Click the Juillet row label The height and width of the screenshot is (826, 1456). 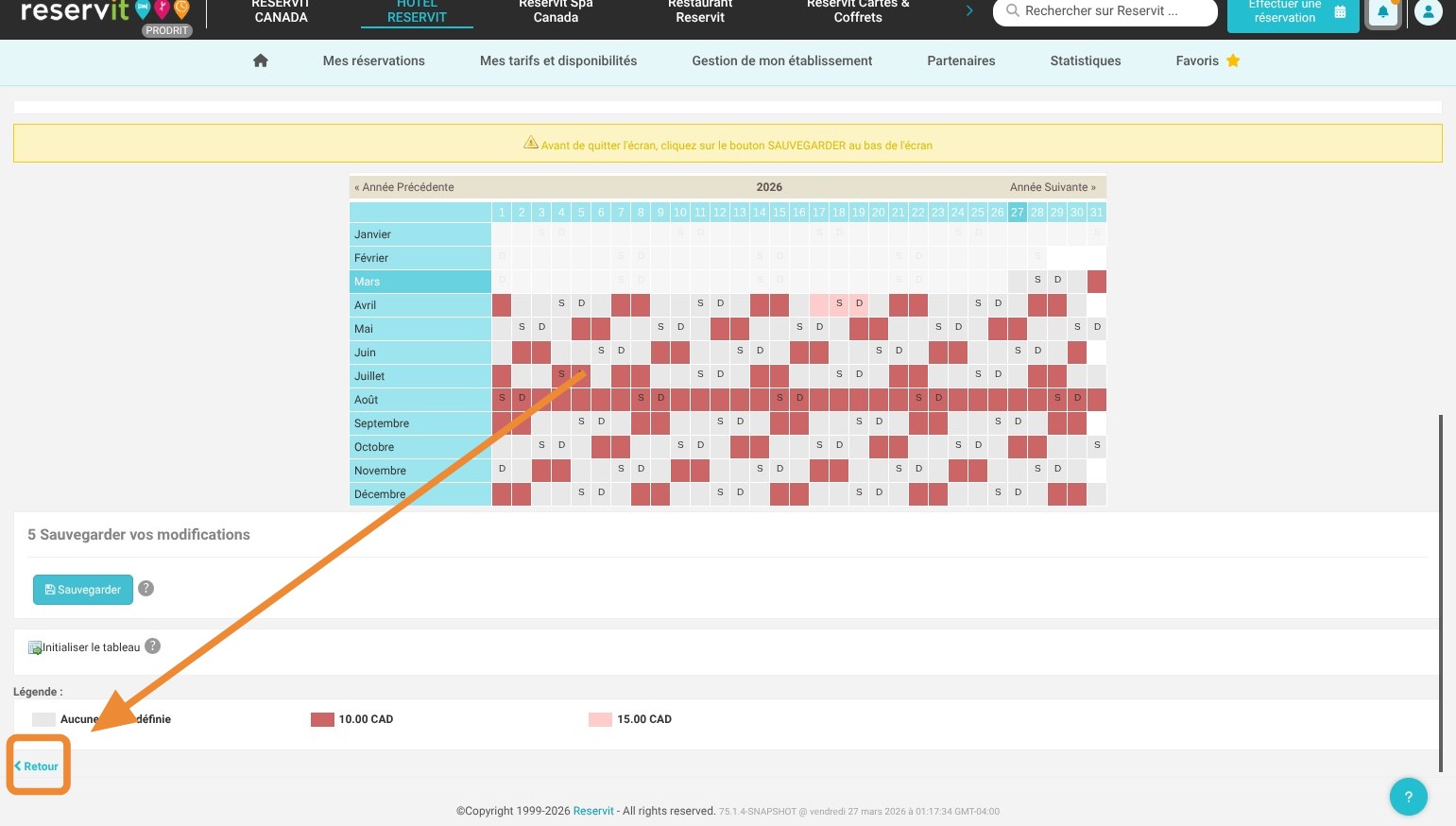420,375
